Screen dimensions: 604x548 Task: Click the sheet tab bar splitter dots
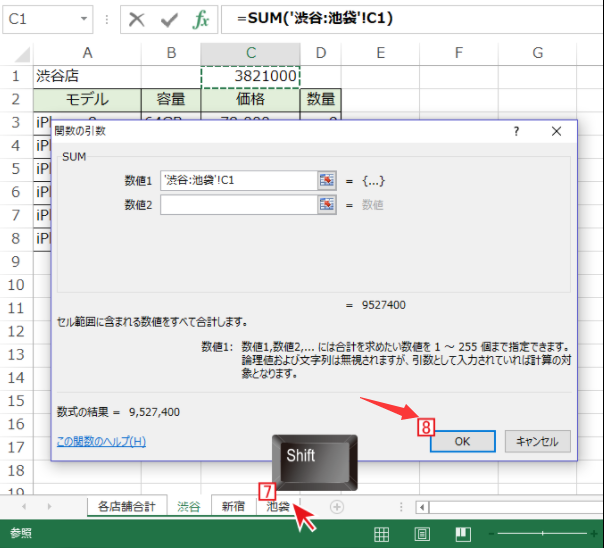coord(401,507)
